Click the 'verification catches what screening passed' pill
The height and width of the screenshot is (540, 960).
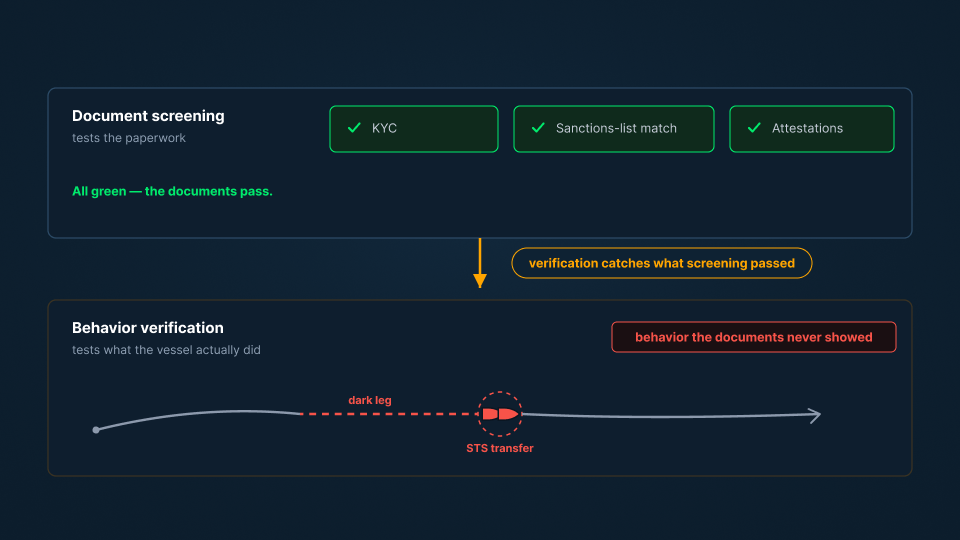[662, 263]
